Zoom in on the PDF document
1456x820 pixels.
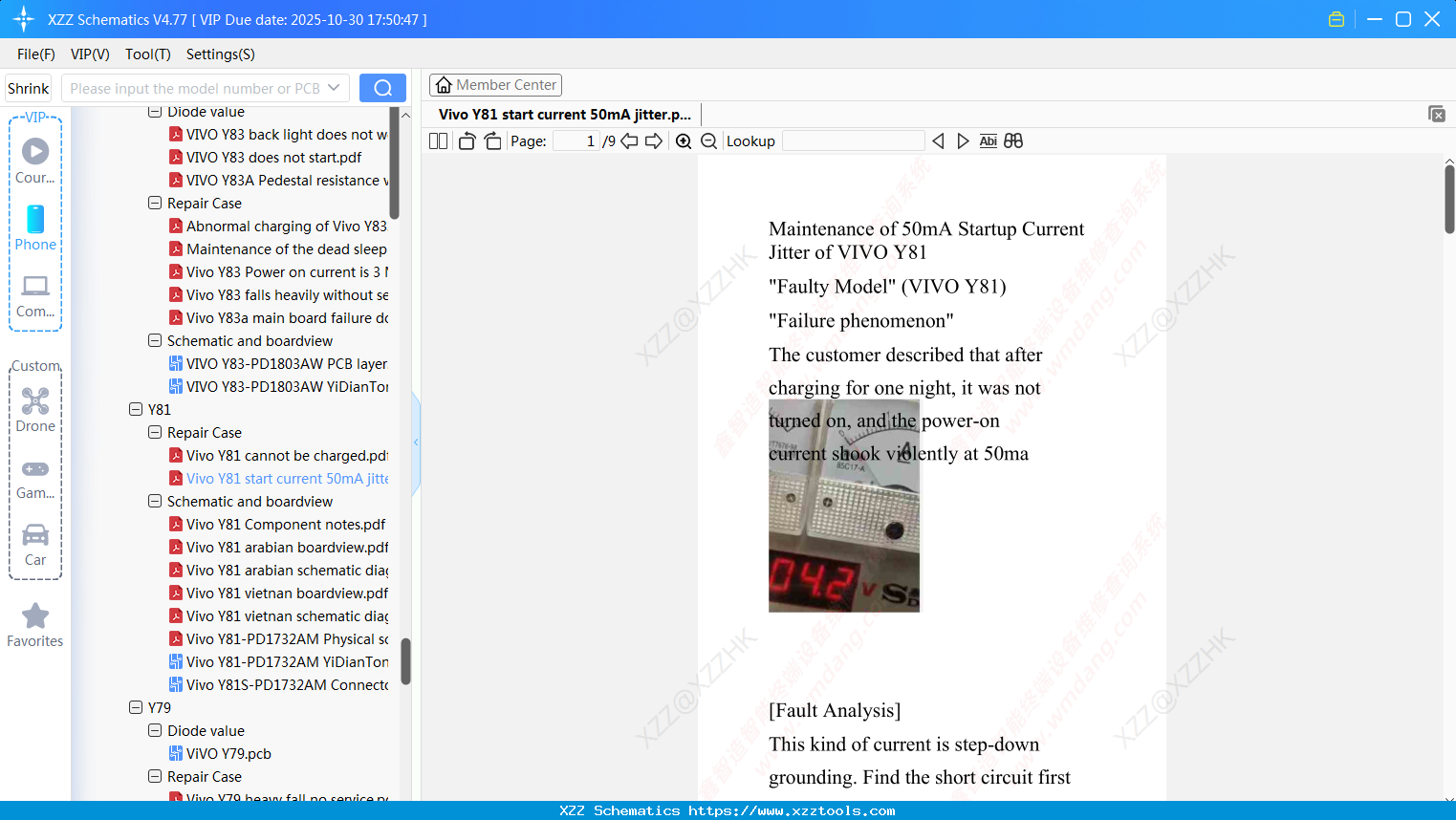point(684,140)
